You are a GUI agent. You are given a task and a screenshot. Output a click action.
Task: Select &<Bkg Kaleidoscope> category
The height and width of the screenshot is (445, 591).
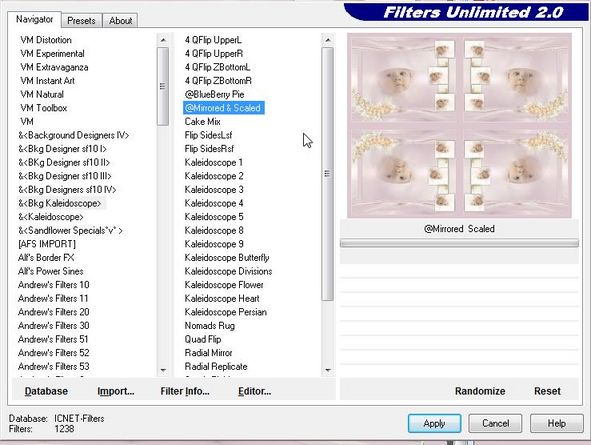60,203
